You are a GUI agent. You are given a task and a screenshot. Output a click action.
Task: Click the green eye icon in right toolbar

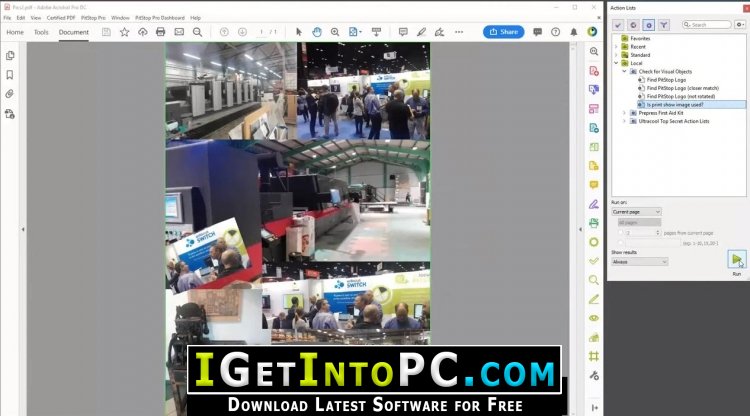click(594, 318)
